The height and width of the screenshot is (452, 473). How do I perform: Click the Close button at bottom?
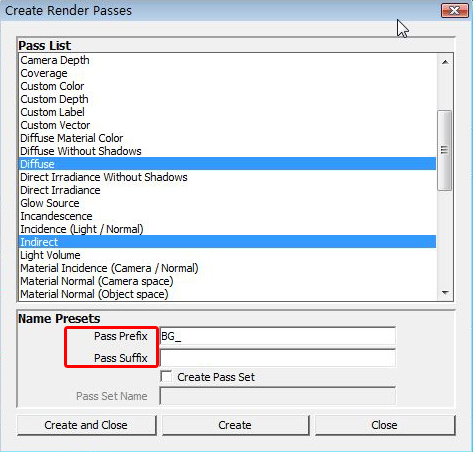(384, 425)
